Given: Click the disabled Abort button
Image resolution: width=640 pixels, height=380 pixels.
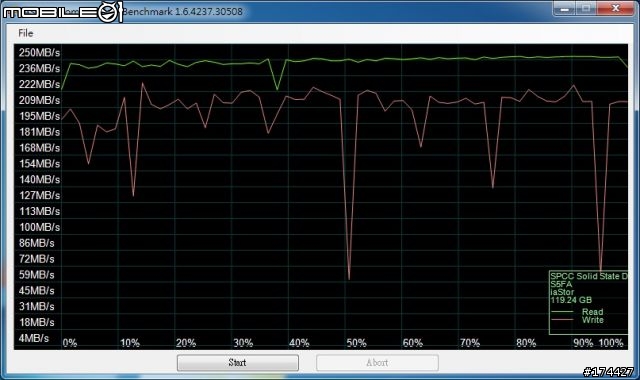Looking at the screenshot, I should click(377, 362).
